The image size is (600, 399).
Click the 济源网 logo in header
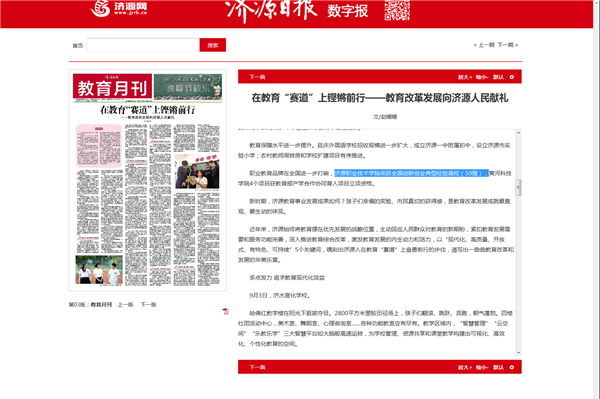(x=119, y=8)
